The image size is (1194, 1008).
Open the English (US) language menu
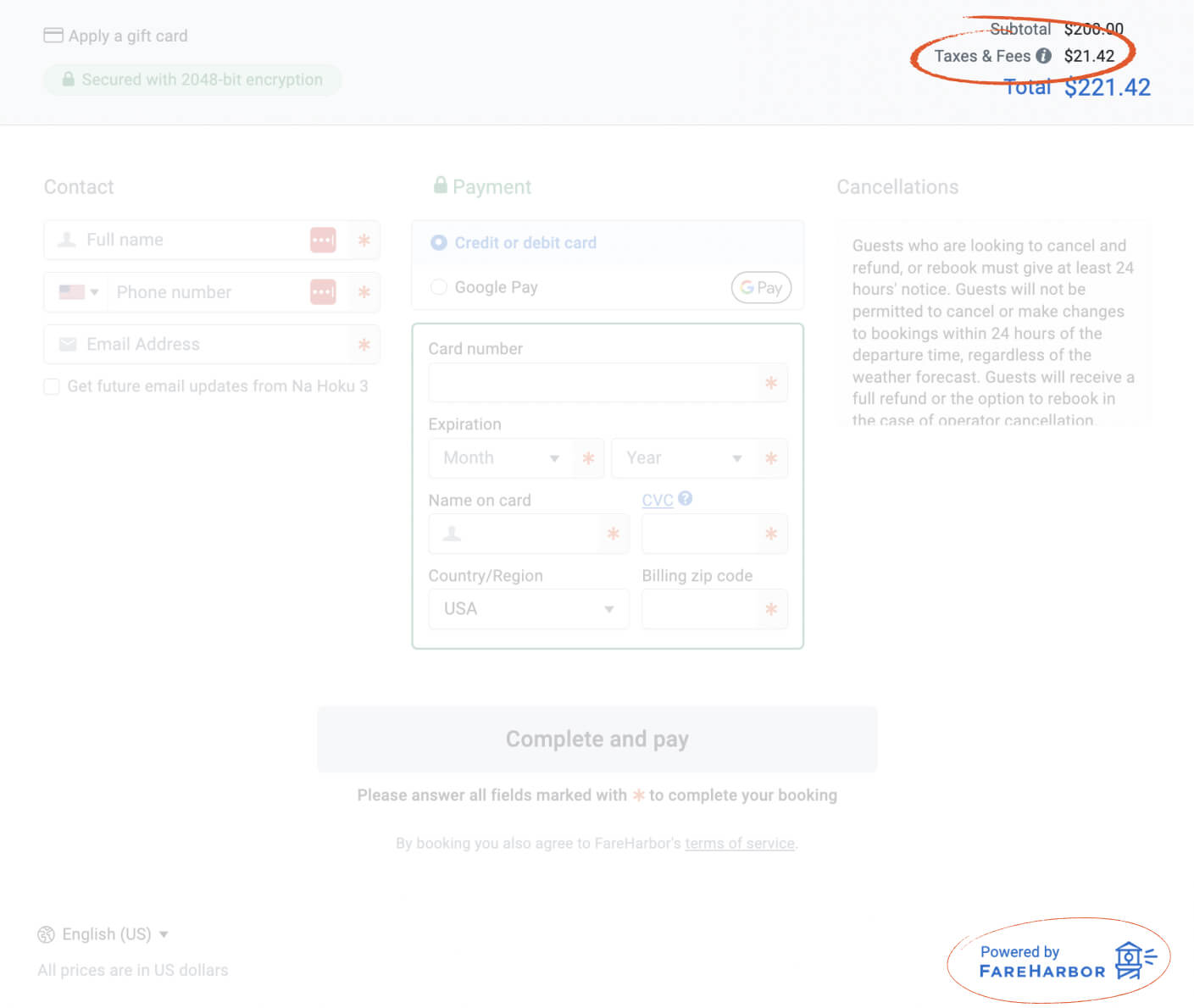[106, 934]
